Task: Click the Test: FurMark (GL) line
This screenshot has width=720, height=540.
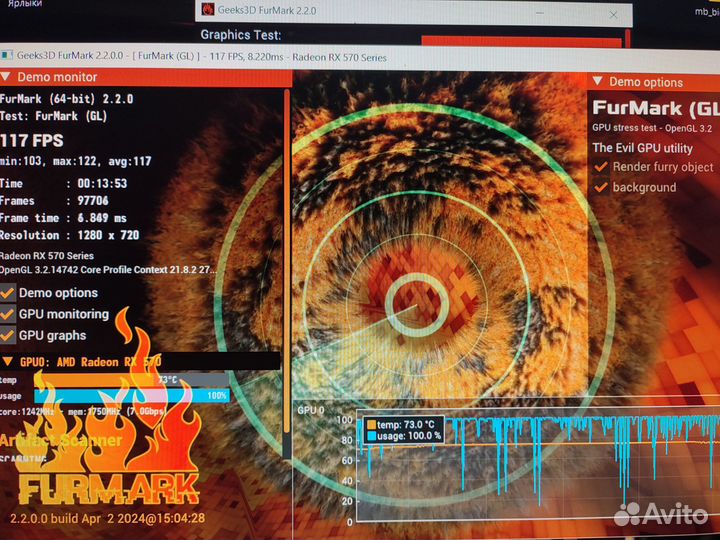Action: 53,116
